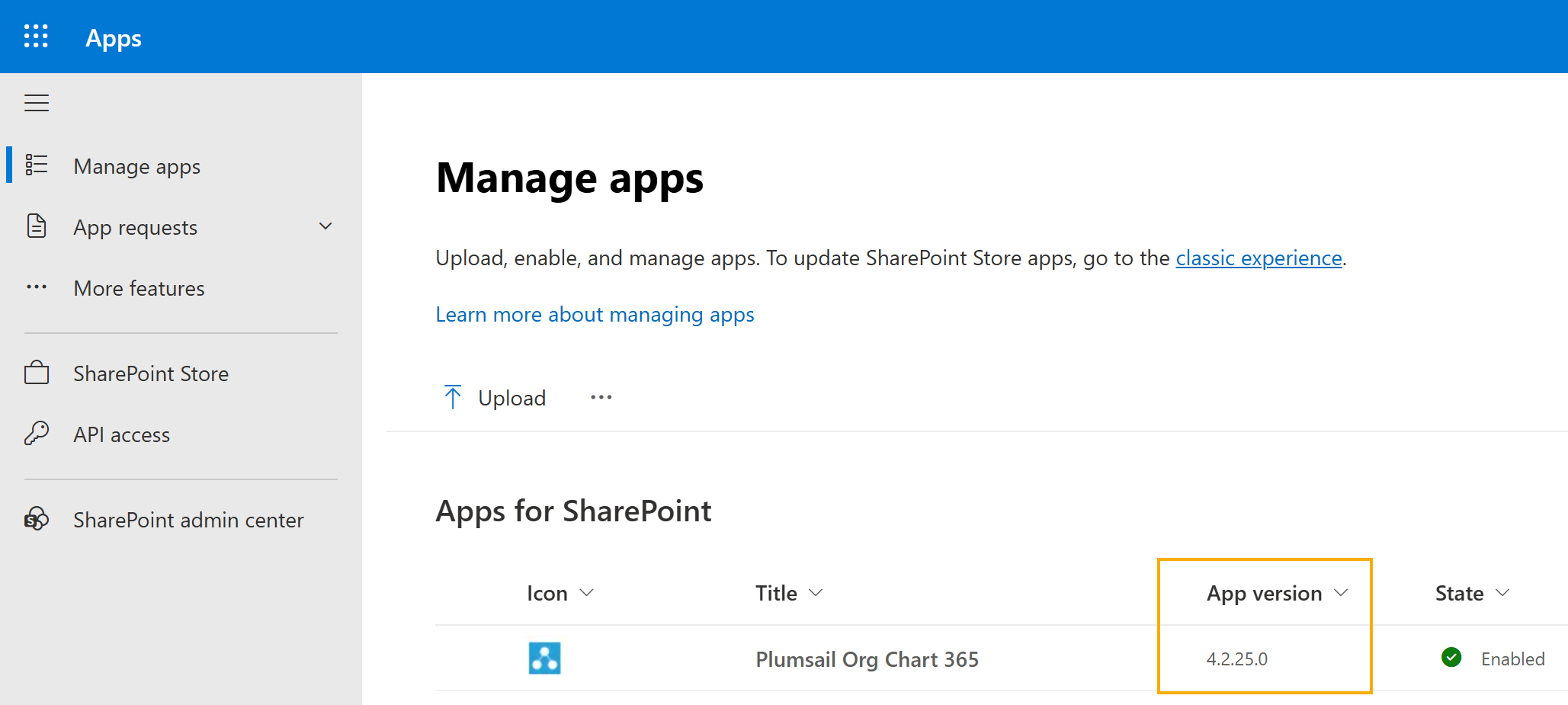Open the Icon column dropdown
1568x705 pixels.
586,593
